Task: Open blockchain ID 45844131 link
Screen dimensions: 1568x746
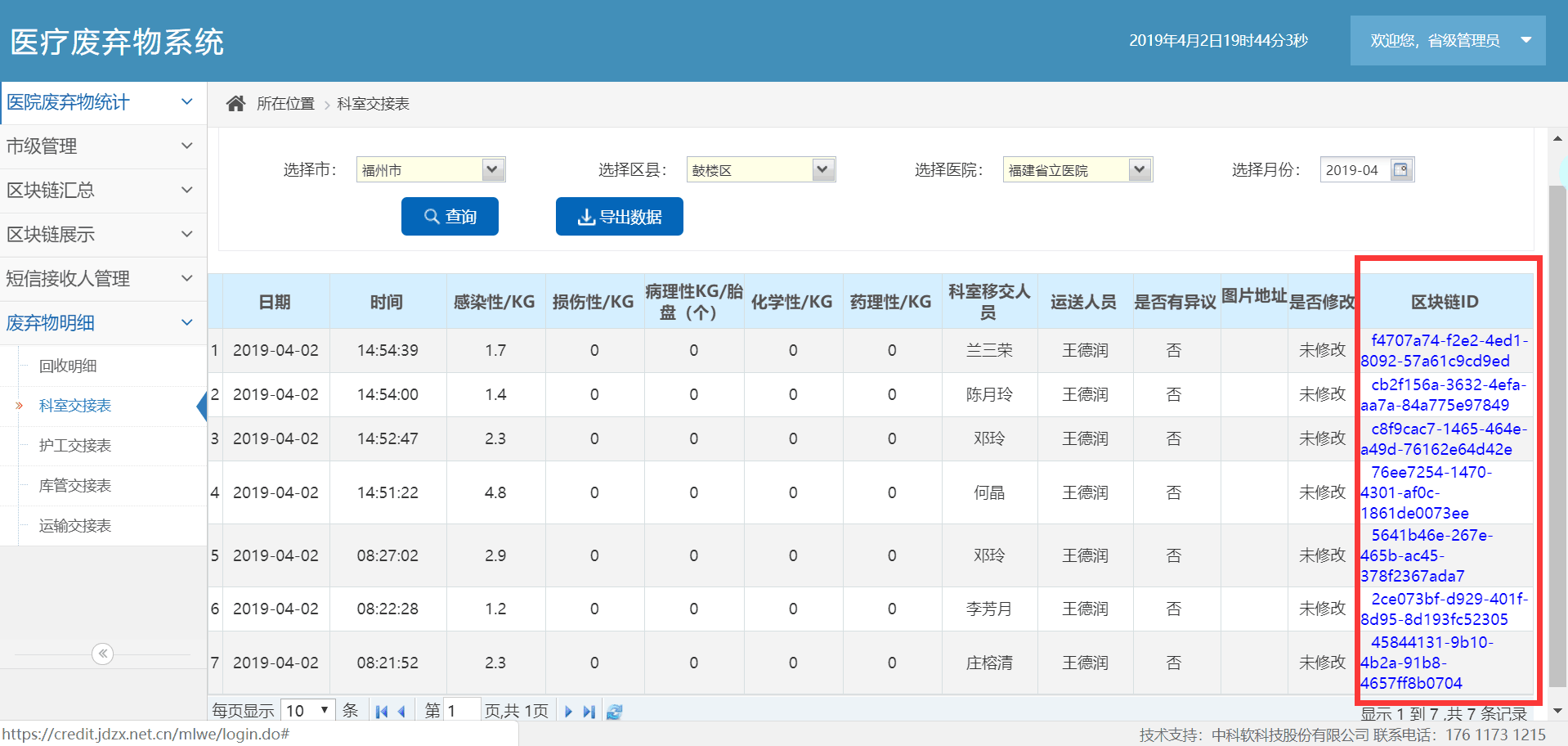Action: click(1427, 663)
